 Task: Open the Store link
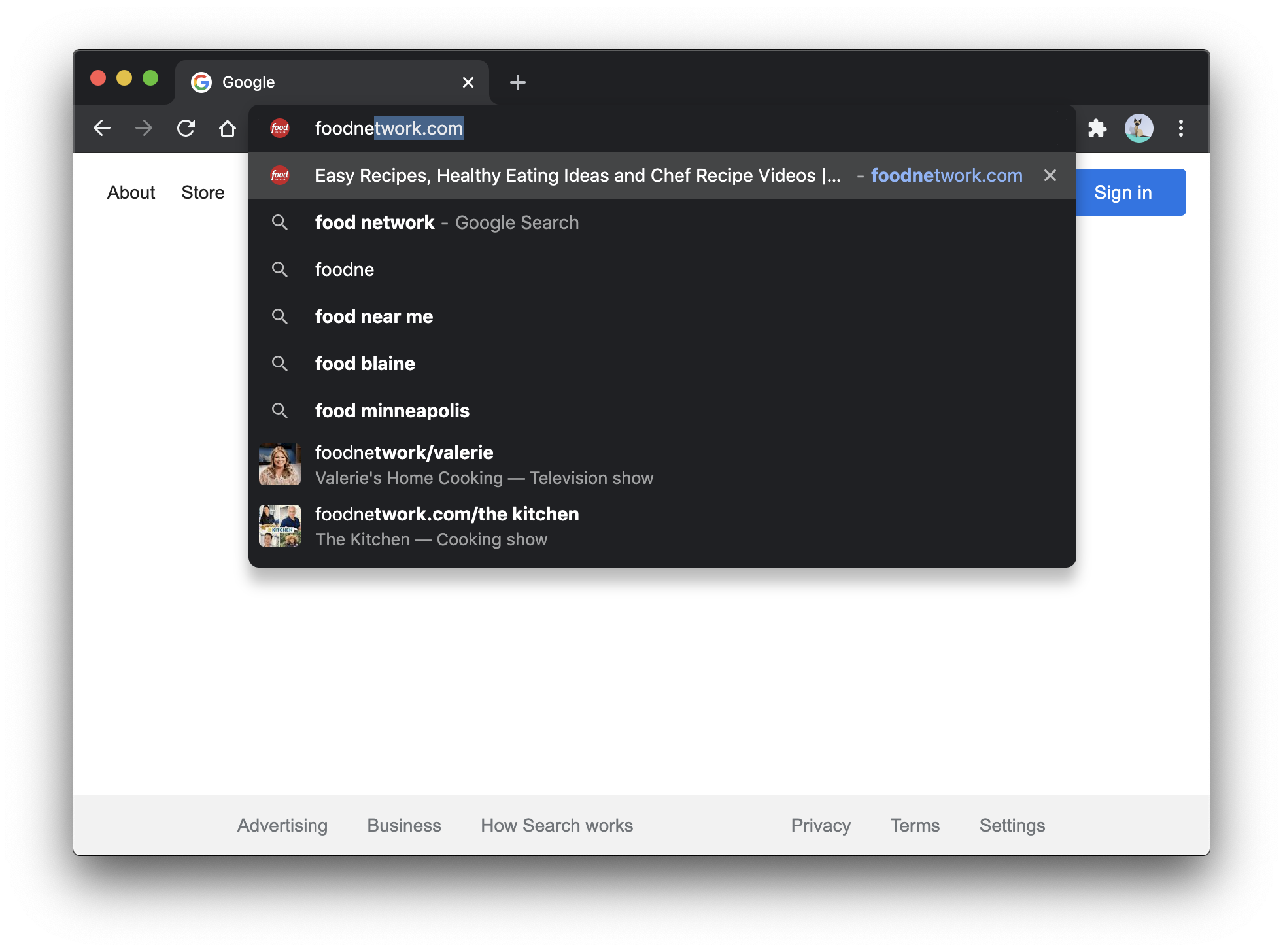coord(203,192)
